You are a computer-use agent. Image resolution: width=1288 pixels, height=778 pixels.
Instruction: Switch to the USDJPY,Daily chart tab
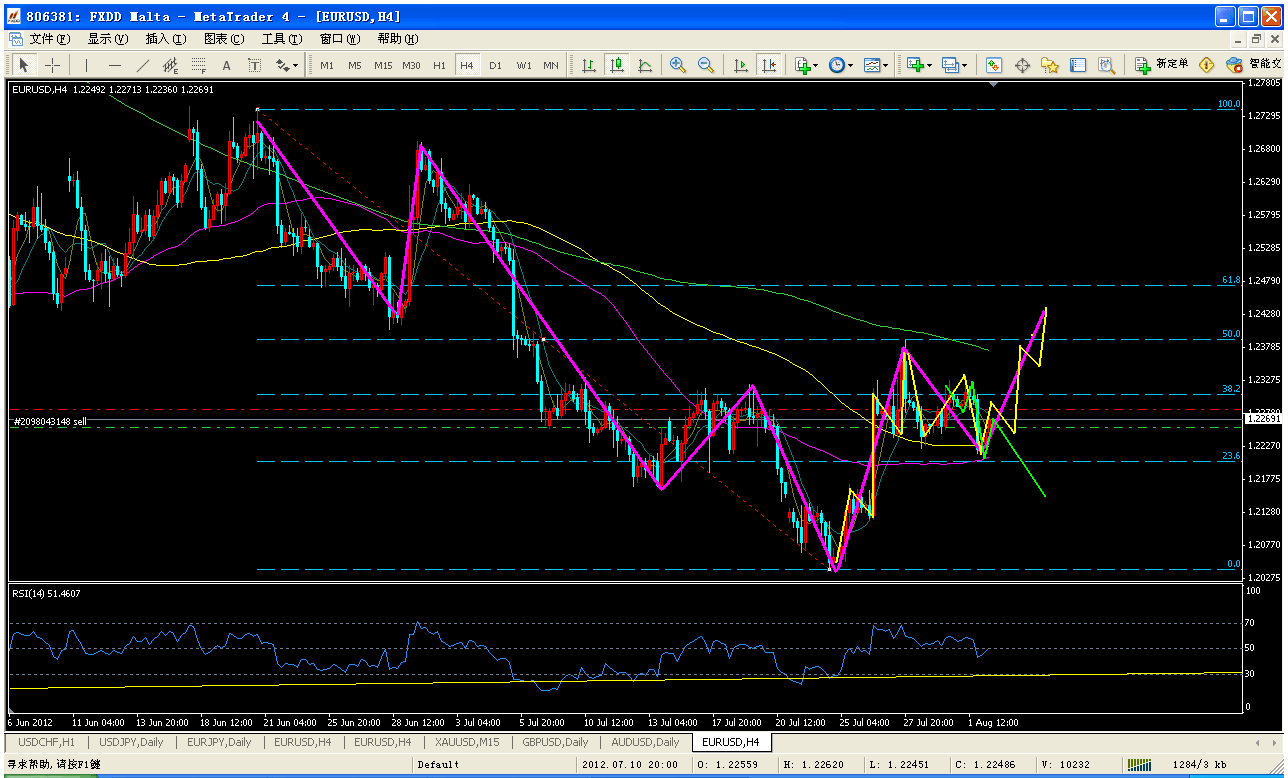tap(130, 742)
